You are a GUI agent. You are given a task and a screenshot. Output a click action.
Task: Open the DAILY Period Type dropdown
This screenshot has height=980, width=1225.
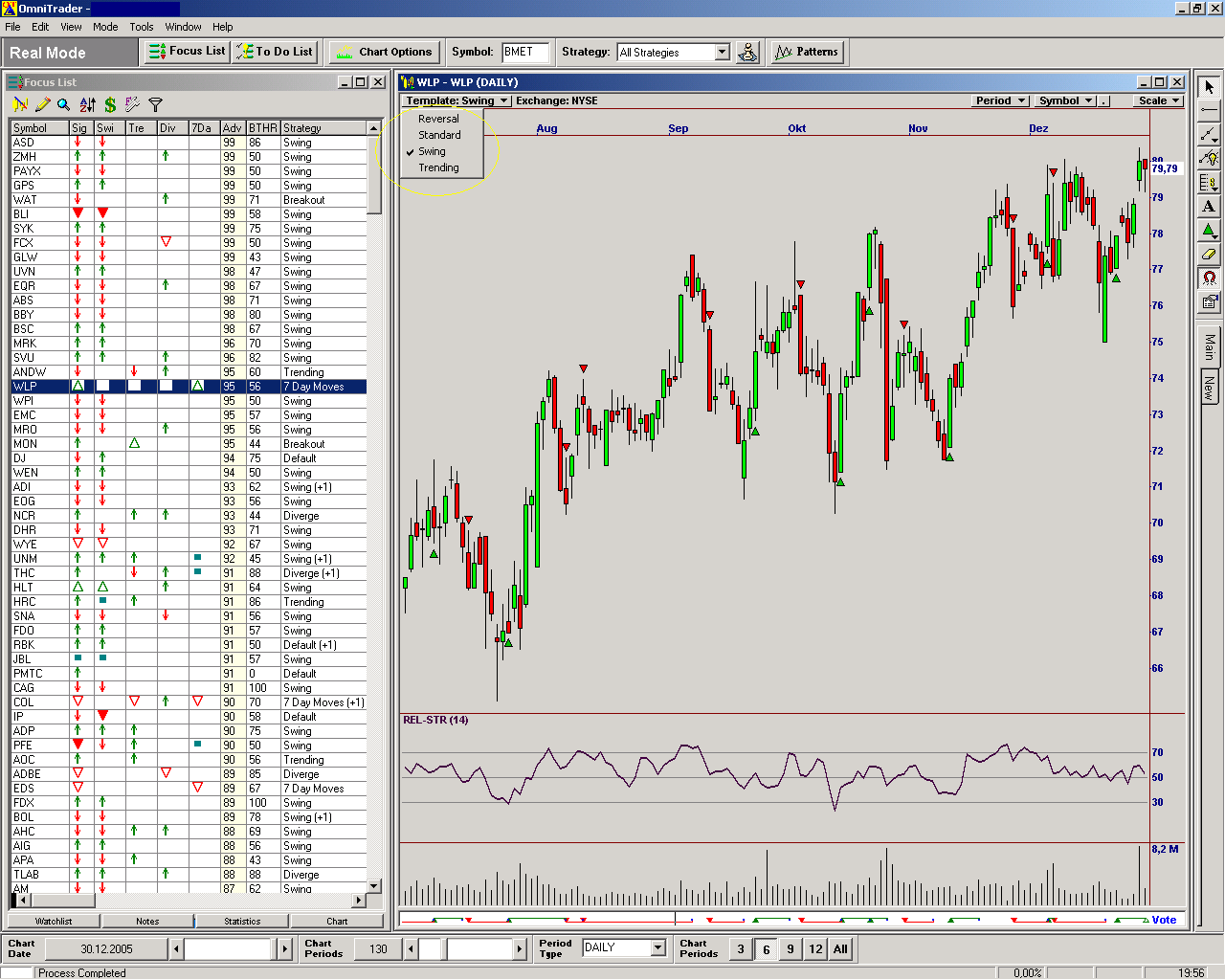658,947
